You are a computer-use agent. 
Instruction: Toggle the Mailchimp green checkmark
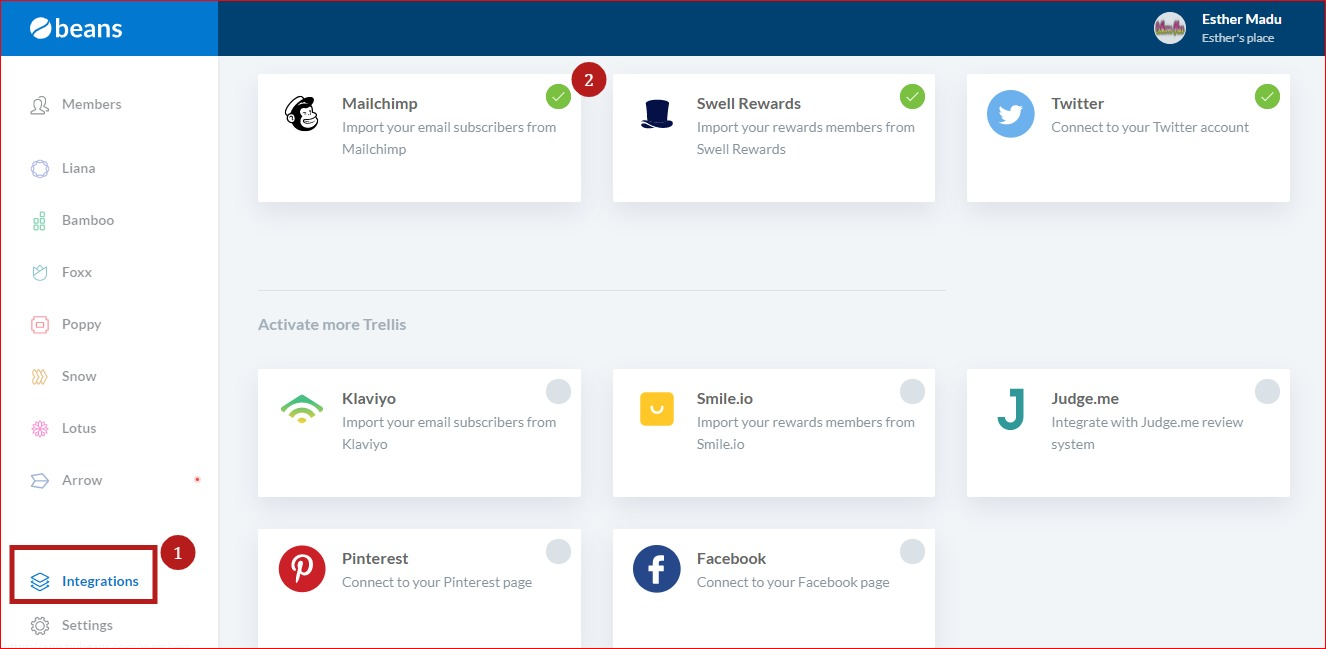[x=558, y=97]
